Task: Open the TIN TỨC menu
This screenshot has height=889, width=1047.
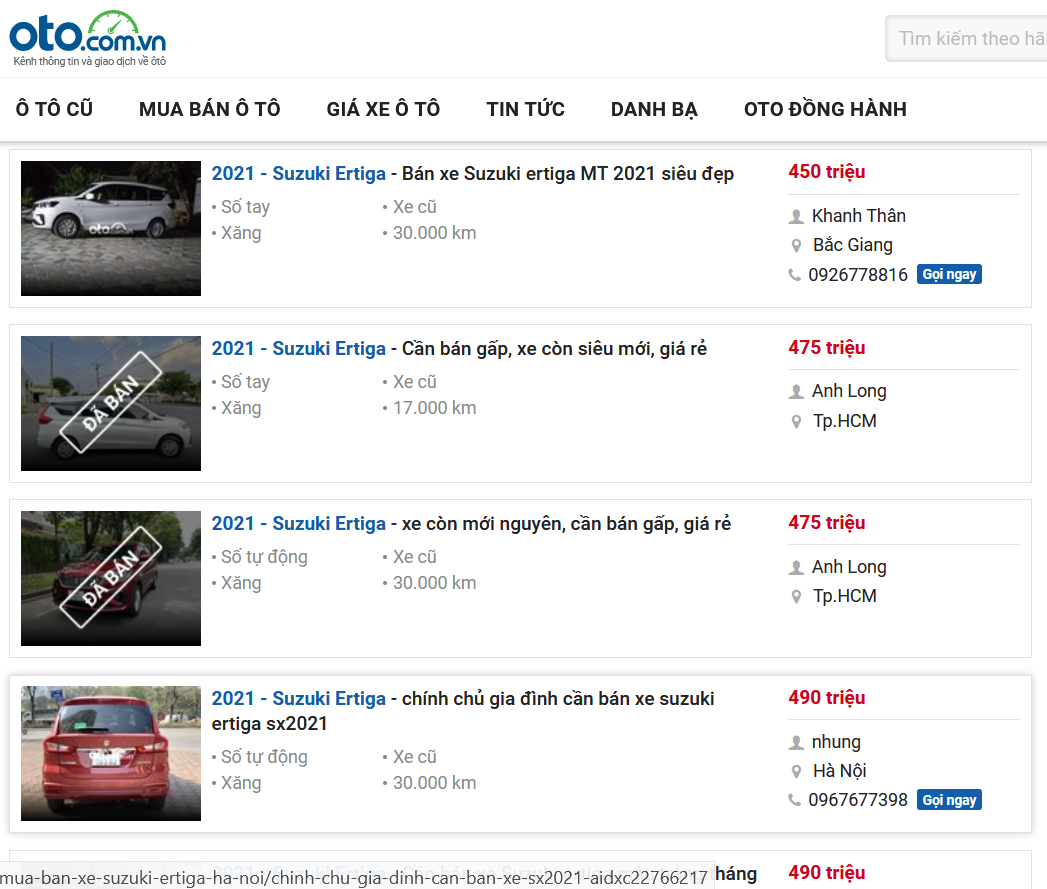Action: [526, 109]
